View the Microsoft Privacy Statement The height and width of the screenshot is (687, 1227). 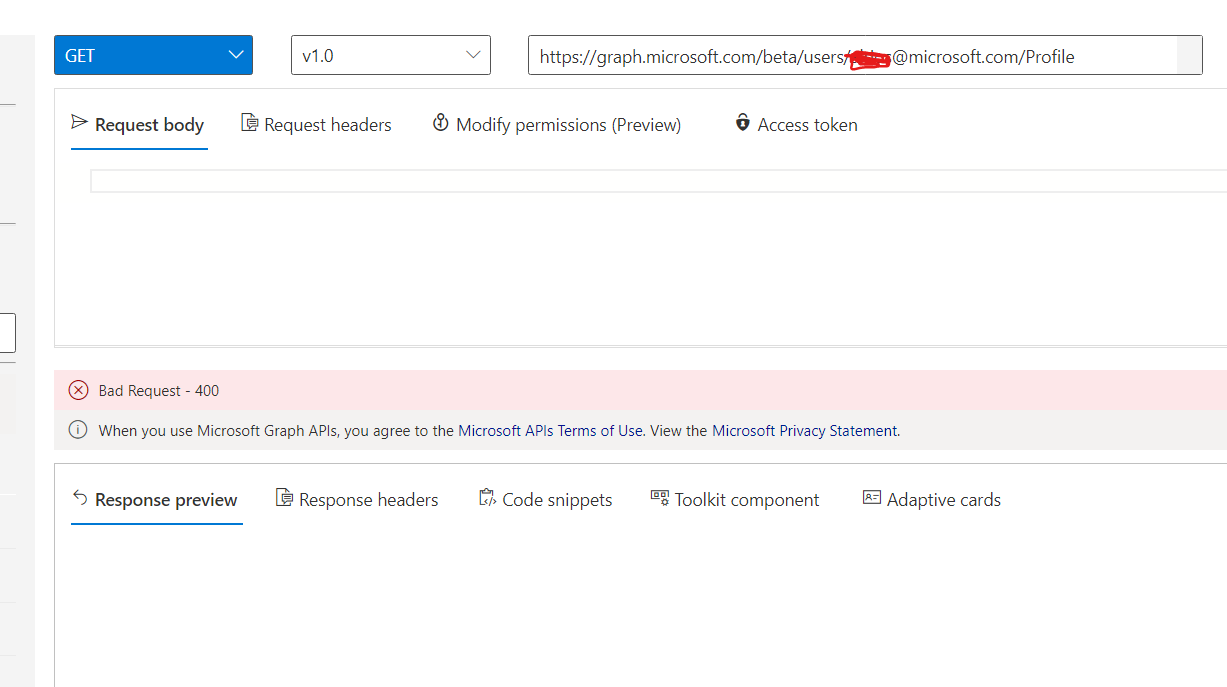(803, 430)
